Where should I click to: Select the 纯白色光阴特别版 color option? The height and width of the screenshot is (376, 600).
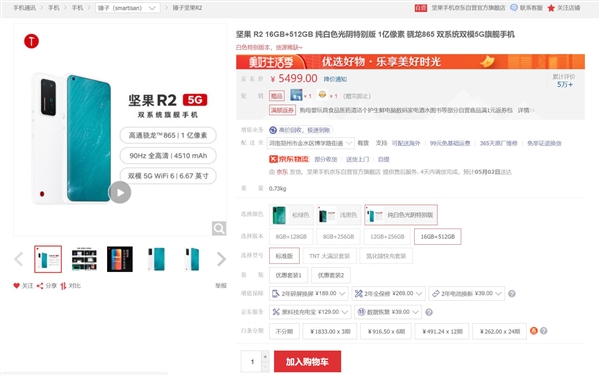pos(401,215)
